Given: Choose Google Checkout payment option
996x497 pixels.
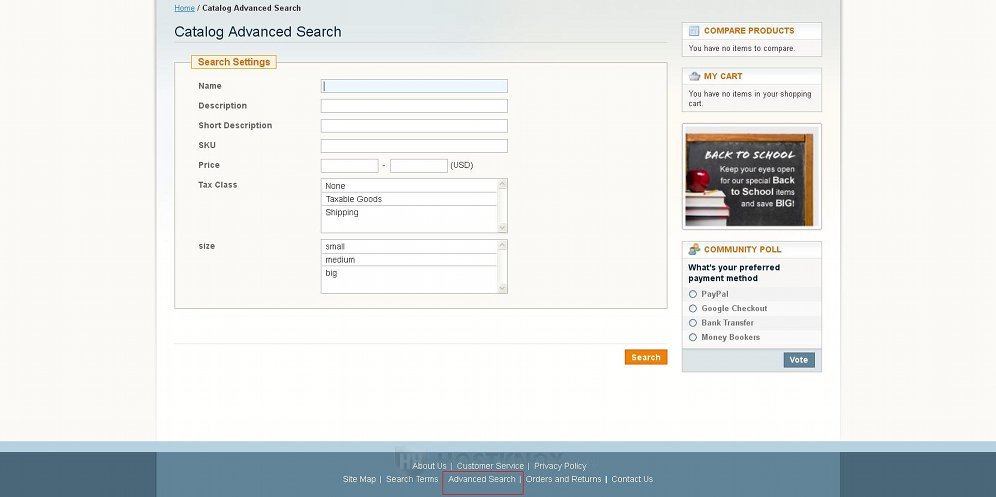Looking at the screenshot, I should click(693, 309).
